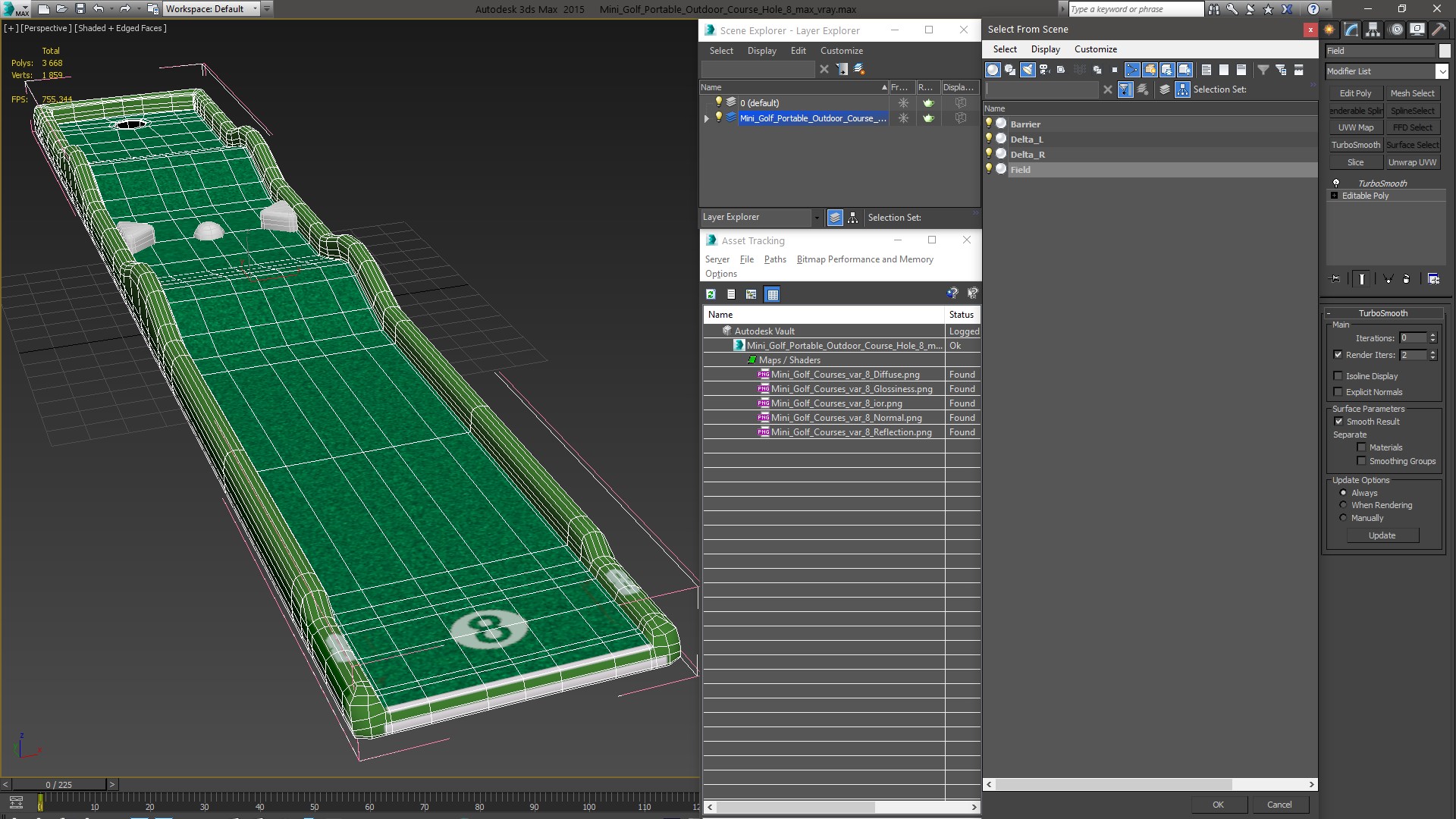
Task: Select the When Rendering radio option
Action: (1343, 505)
